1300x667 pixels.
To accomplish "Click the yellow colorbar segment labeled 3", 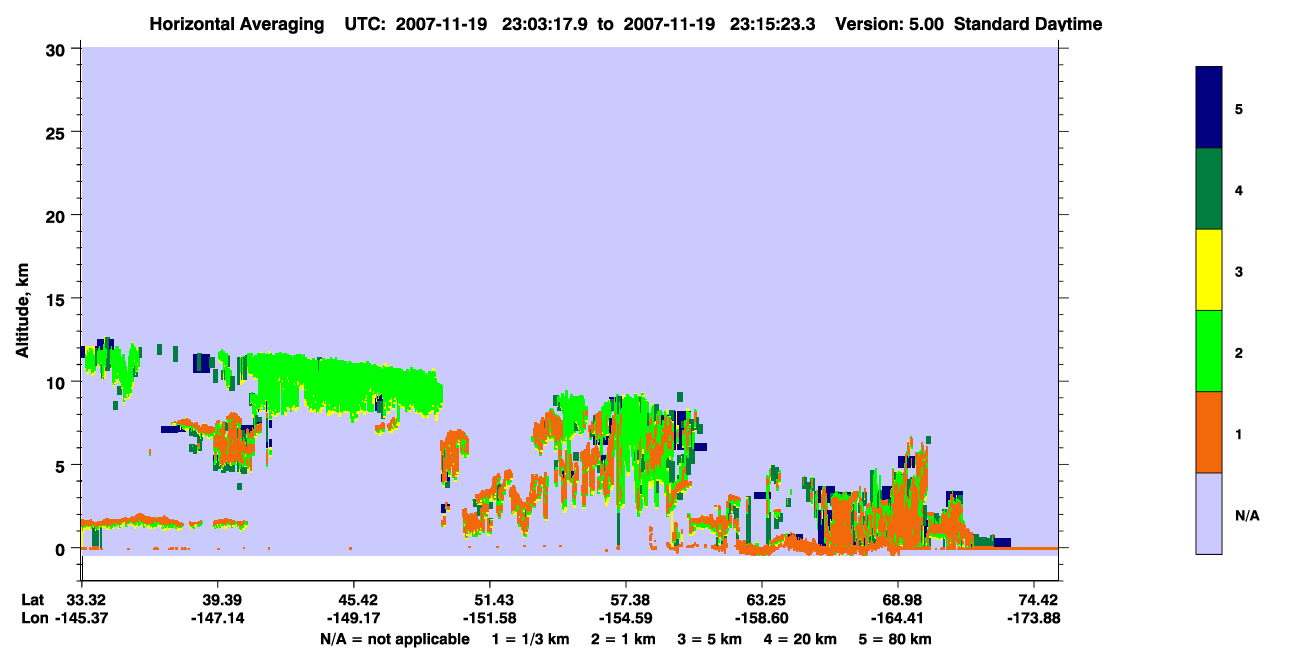I will click(x=1209, y=270).
